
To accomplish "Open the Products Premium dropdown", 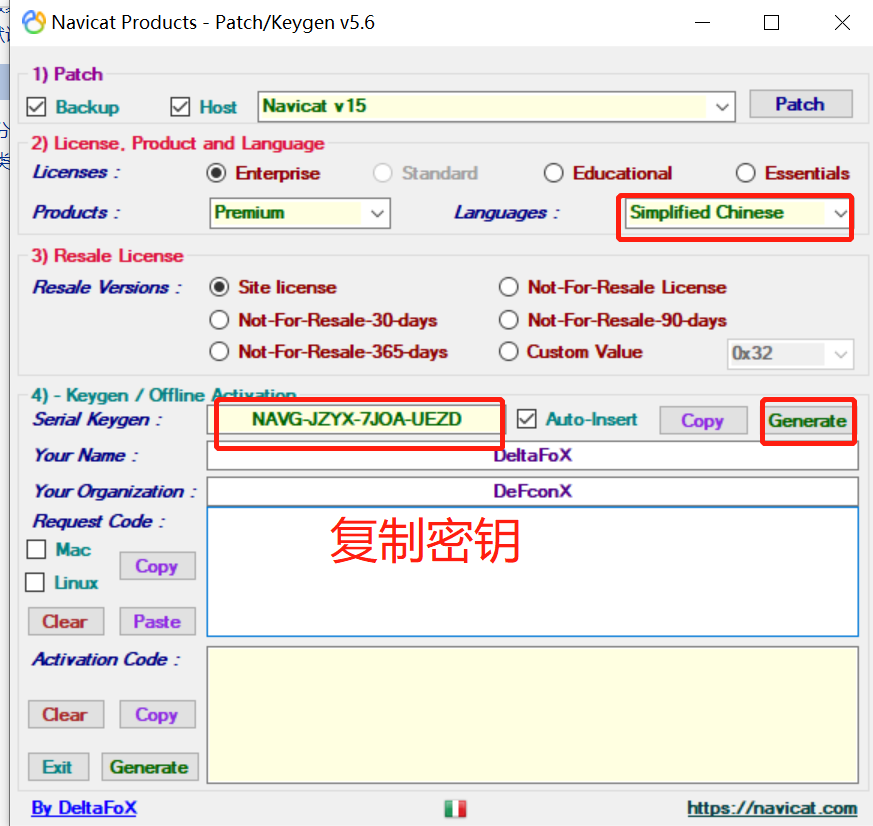I will [377, 213].
